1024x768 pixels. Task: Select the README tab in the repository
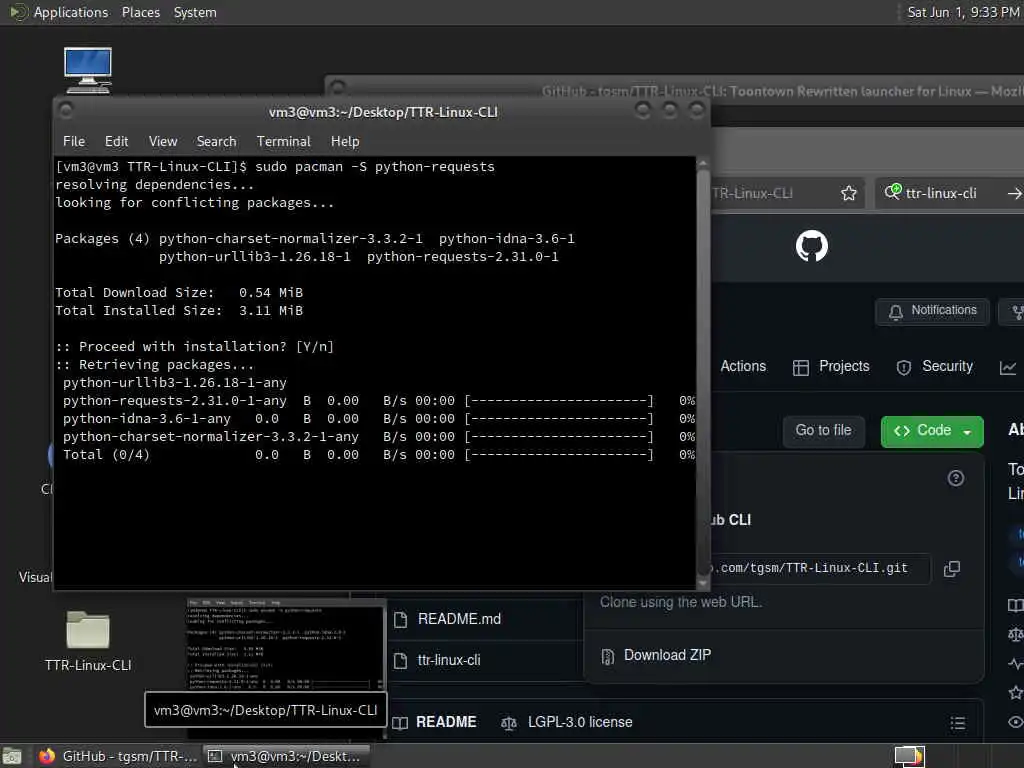(435, 722)
